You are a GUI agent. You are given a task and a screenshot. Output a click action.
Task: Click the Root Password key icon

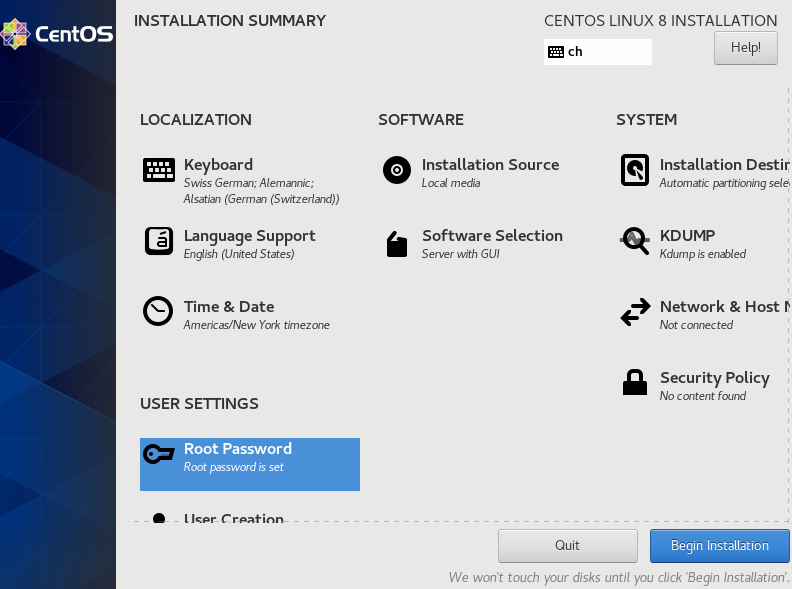click(159, 455)
